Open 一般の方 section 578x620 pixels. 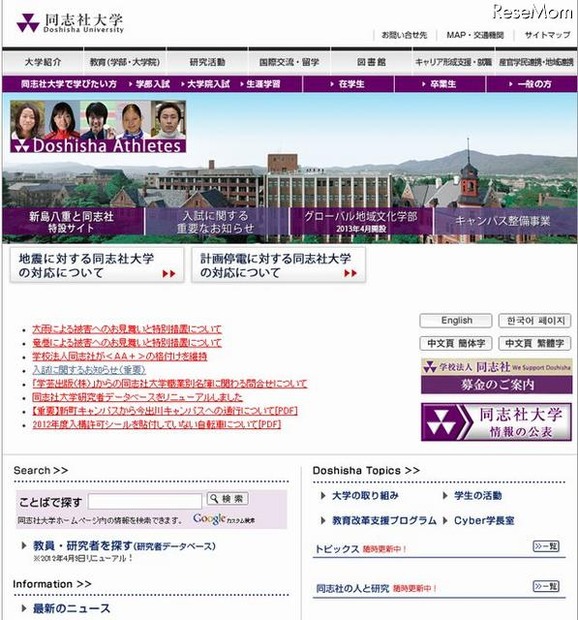pos(531,84)
